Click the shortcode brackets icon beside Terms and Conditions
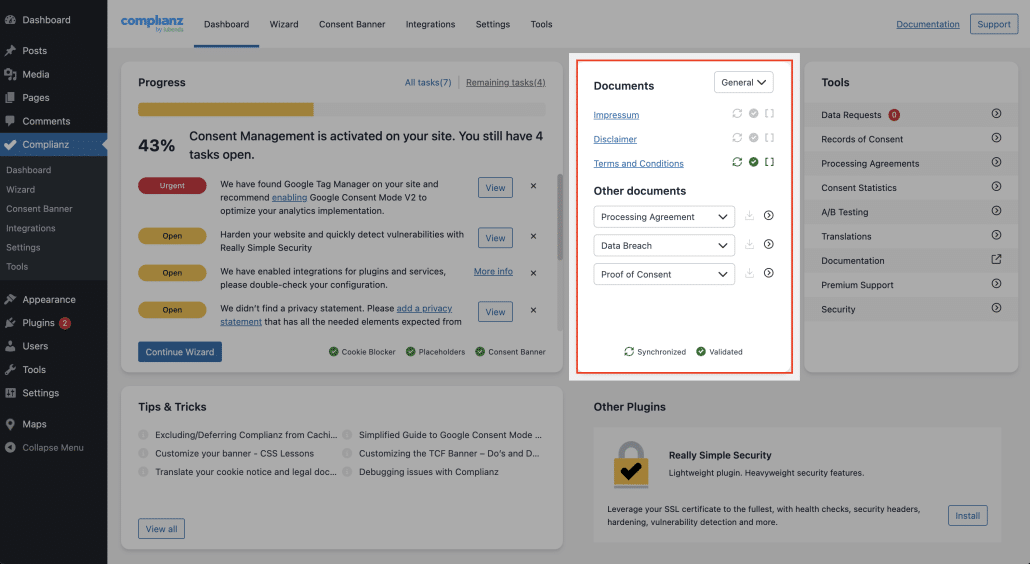Screen dimensions: 1030x564 pos(769,162)
